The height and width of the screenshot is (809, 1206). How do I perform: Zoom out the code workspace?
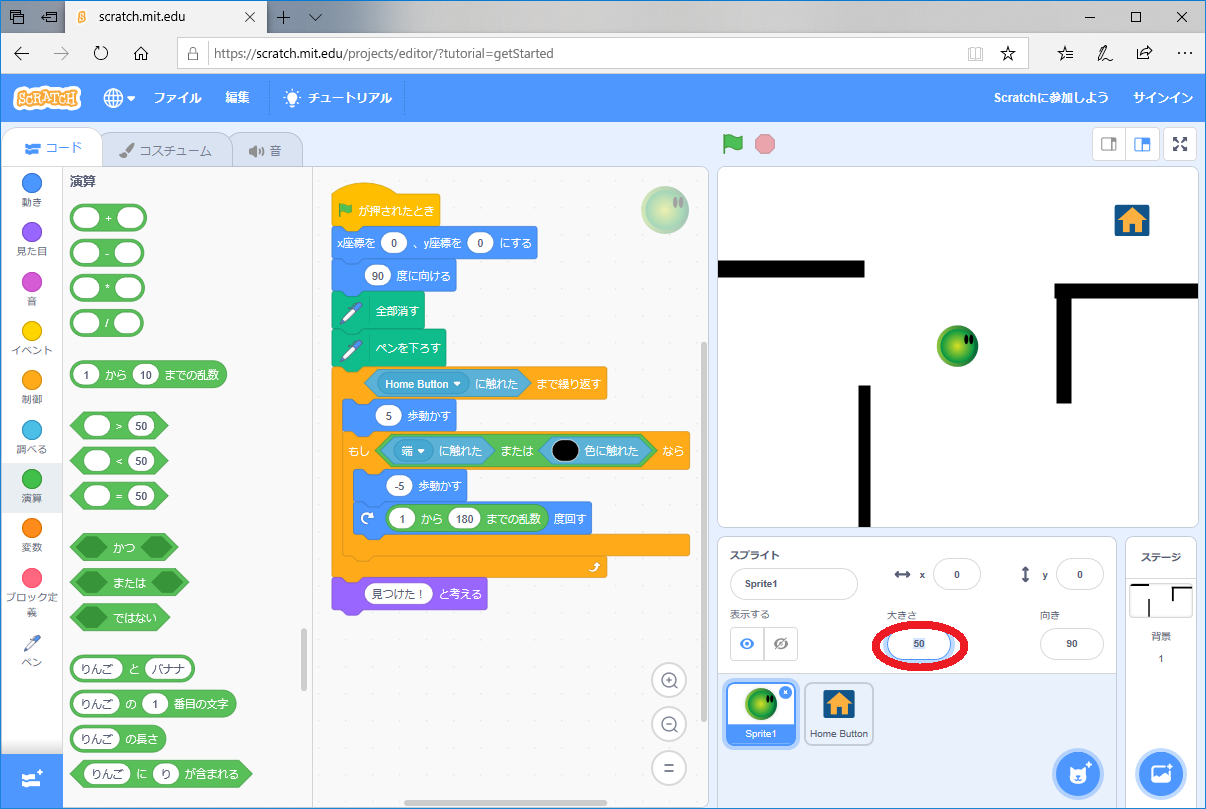669,725
